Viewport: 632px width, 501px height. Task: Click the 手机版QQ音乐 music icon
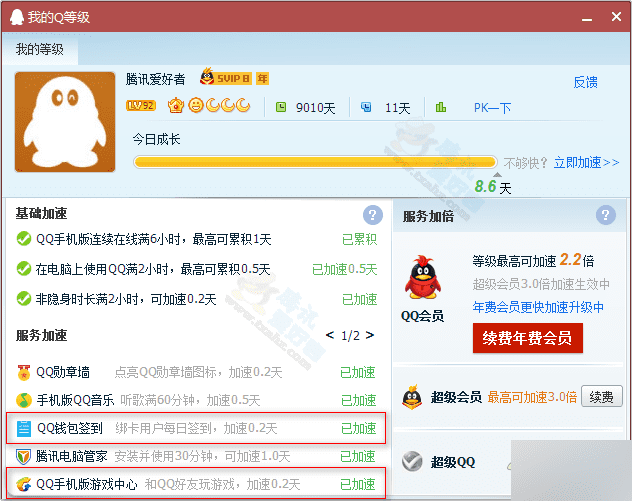(24, 400)
